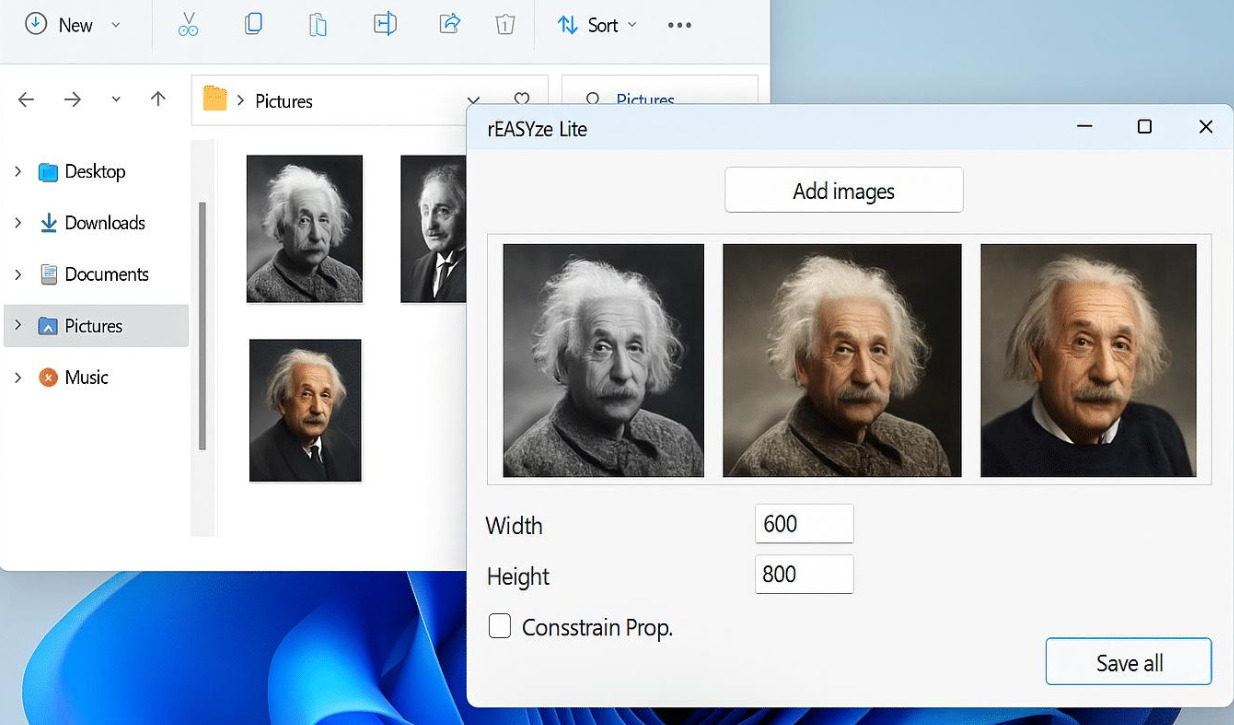Image resolution: width=1234 pixels, height=725 pixels.
Task: Click the Rename icon in toolbar
Action: (385, 24)
